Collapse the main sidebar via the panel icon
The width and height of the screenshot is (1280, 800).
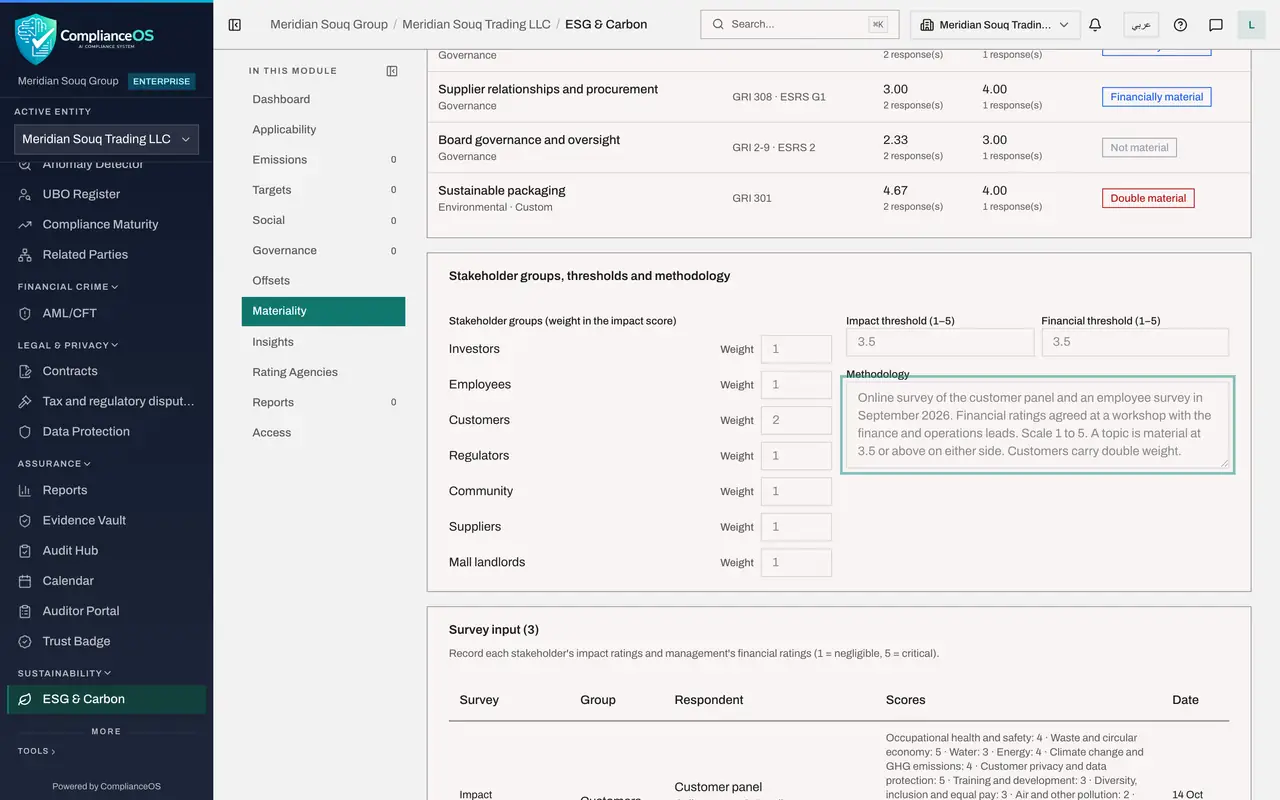point(235,24)
